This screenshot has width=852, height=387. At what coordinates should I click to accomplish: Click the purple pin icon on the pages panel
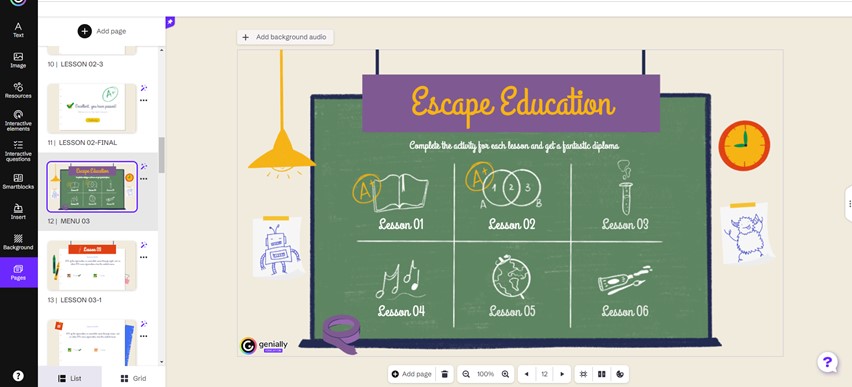click(170, 22)
